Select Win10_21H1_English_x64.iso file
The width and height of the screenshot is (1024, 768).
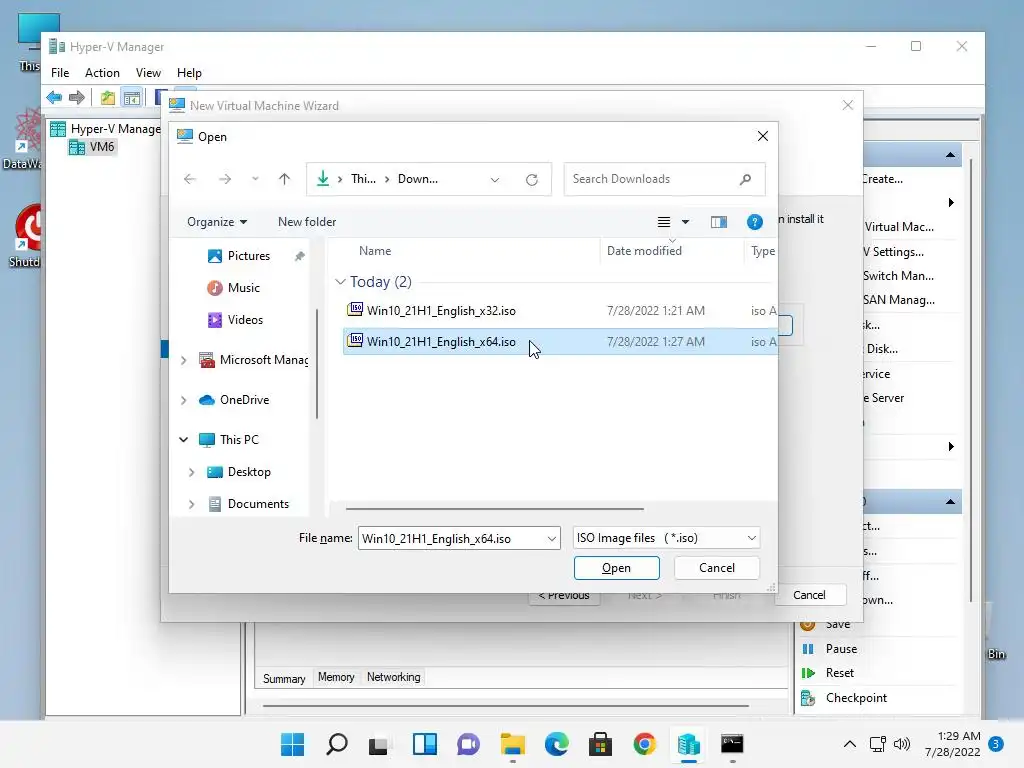point(560,342)
